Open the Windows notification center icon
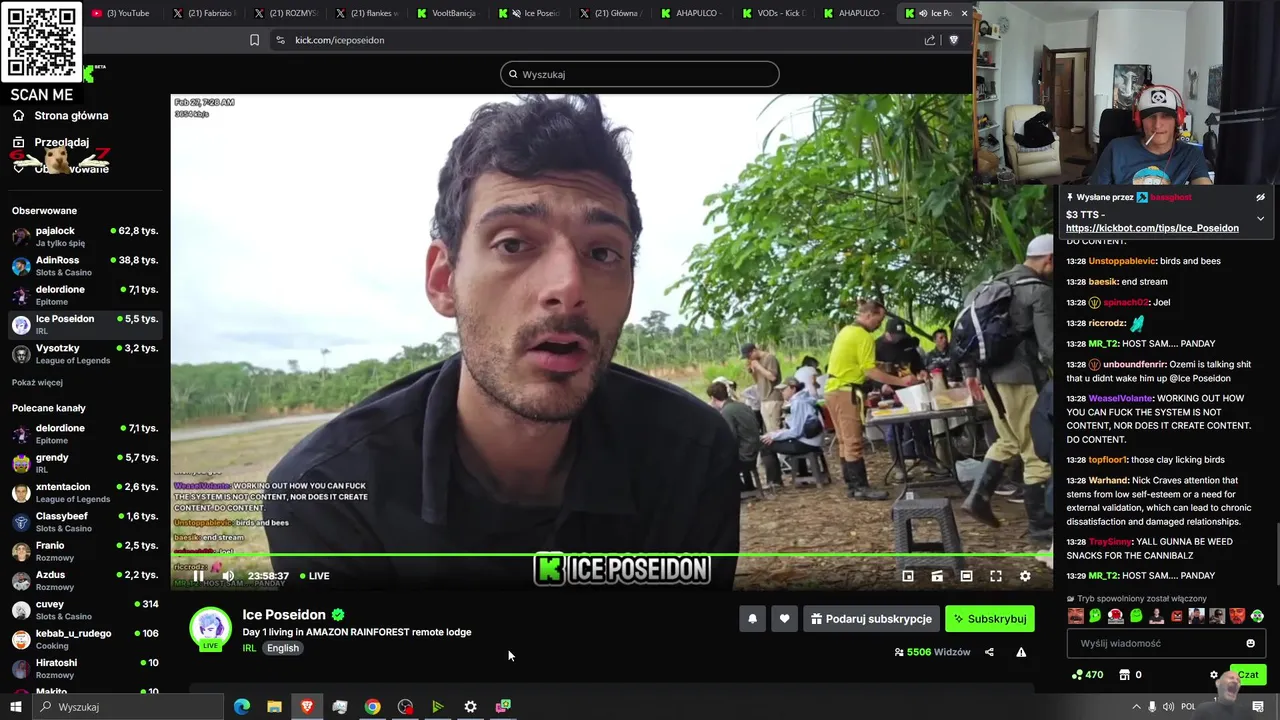The image size is (1280, 720). [x=1258, y=707]
